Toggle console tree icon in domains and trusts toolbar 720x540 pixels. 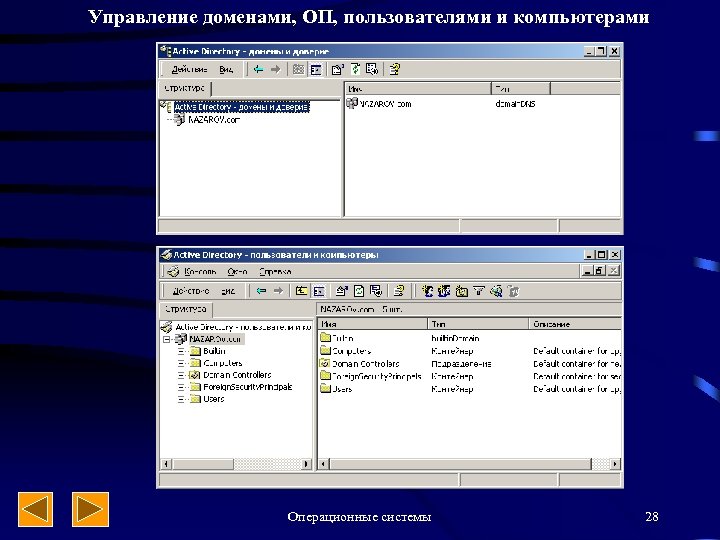click(x=316, y=69)
